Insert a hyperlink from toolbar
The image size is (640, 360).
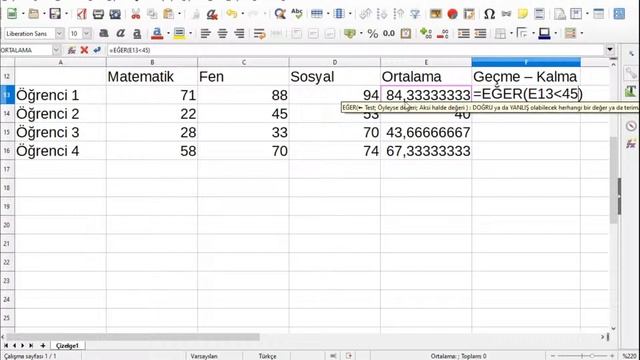[x=506, y=14]
